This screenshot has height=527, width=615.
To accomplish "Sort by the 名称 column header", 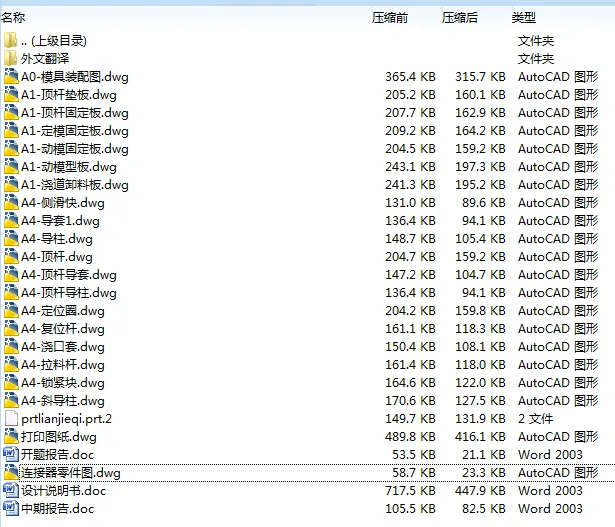I will (13, 18).
